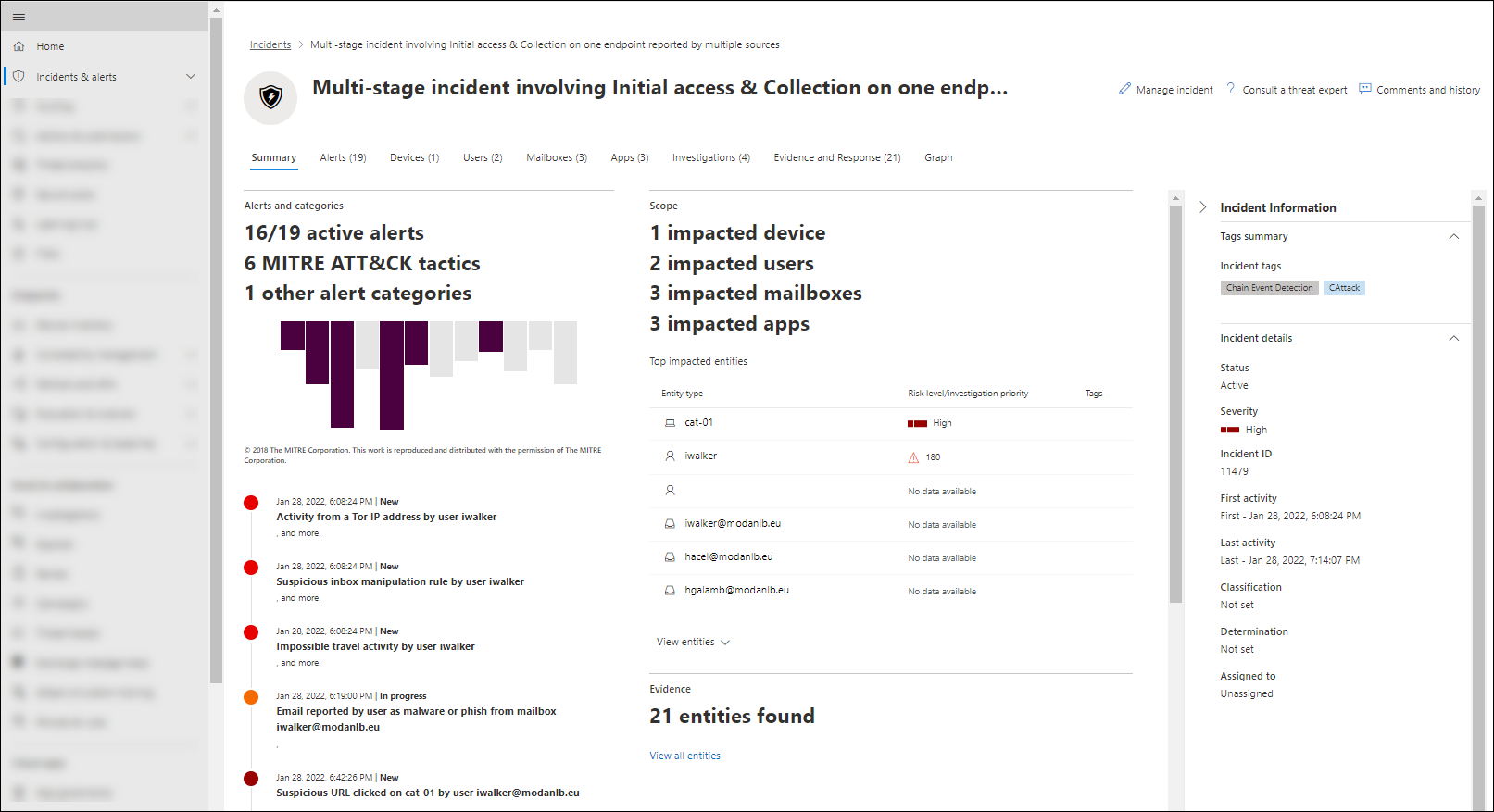Click the warning triangle next to 180
The width and height of the screenshot is (1494, 812).
pyautogui.click(x=913, y=457)
